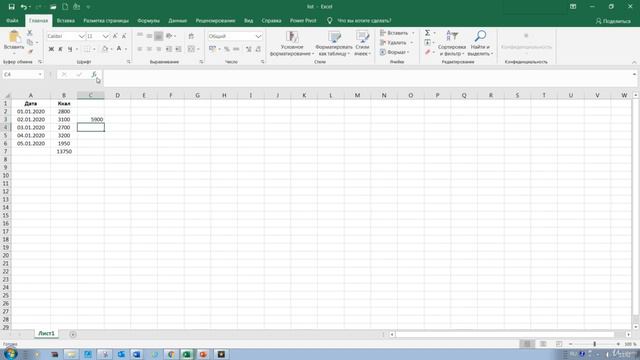
Task: Open the Файл tab
Action: coord(12,20)
